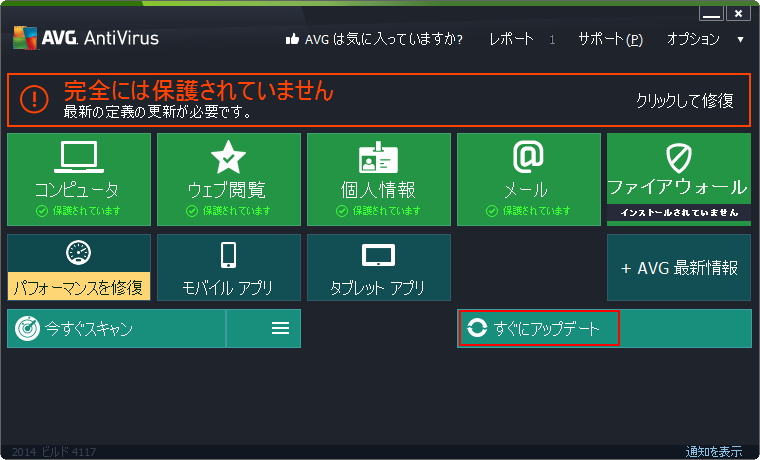Open scan options hamburger menu
Screen dimensions: 760x460
(280, 328)
